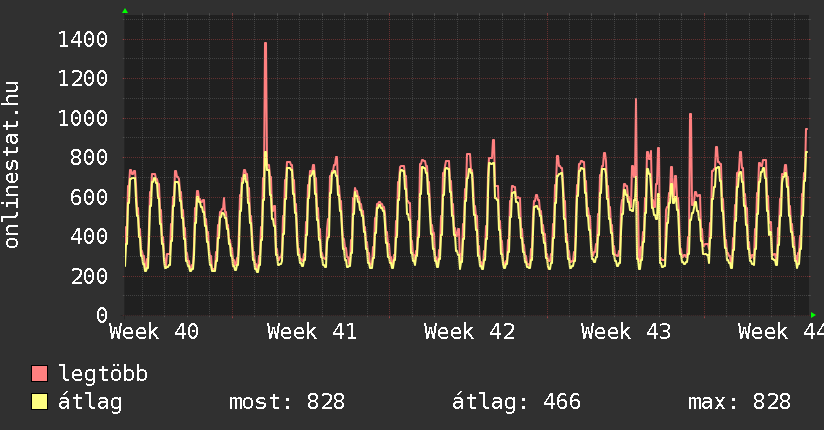824x430 pixels.
Task: Click the Week 43 axis label
Action: pyautogui.click(x=625, y=331)
